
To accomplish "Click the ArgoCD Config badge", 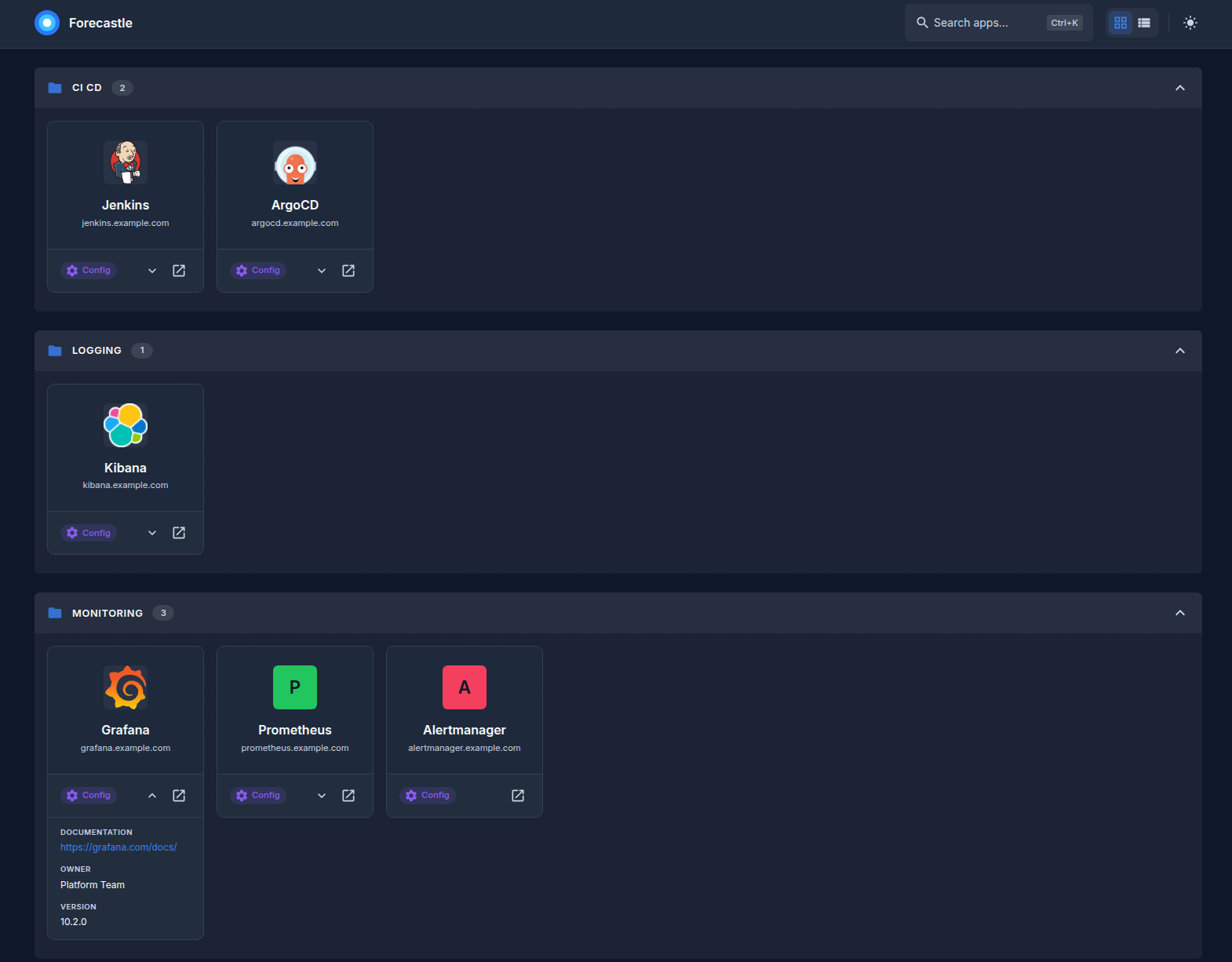I will 258,271.
